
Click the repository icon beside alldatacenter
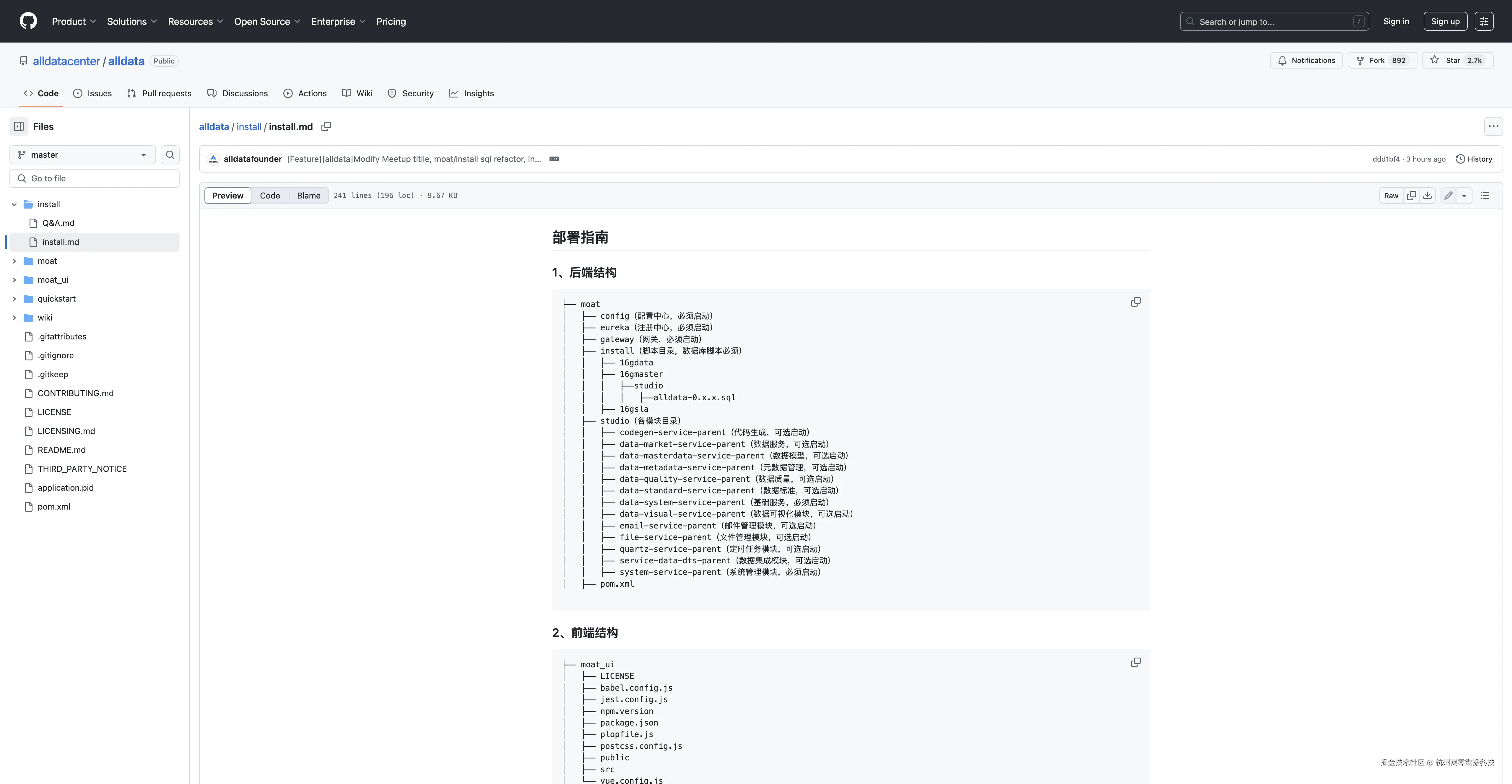point(23,61)
